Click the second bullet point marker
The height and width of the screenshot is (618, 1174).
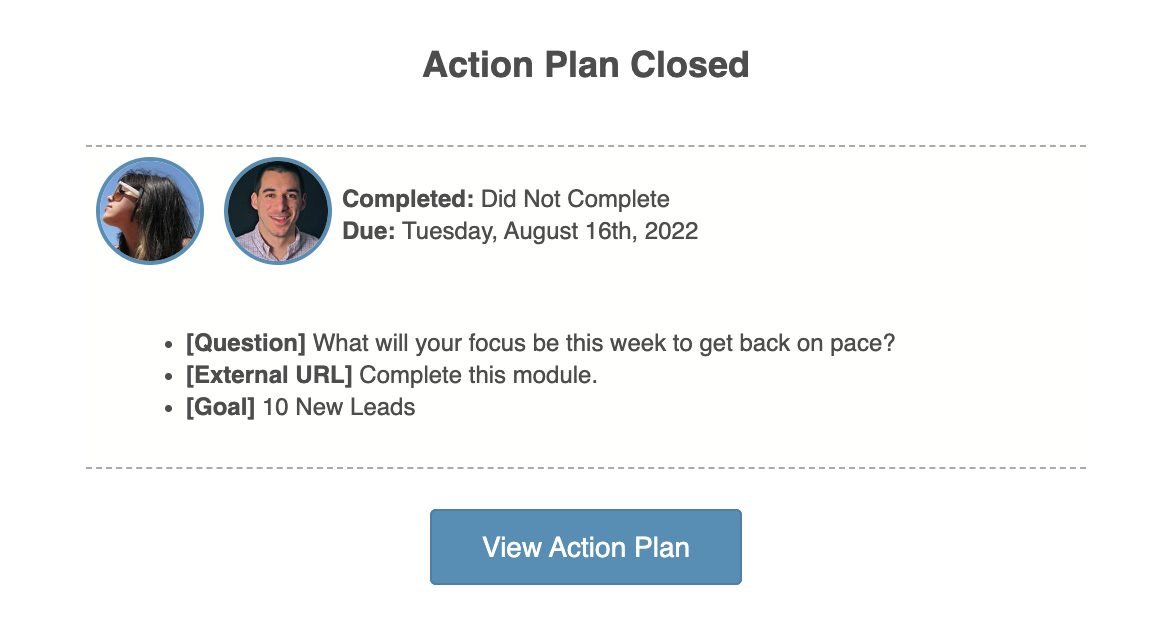(x=168, y=375)
